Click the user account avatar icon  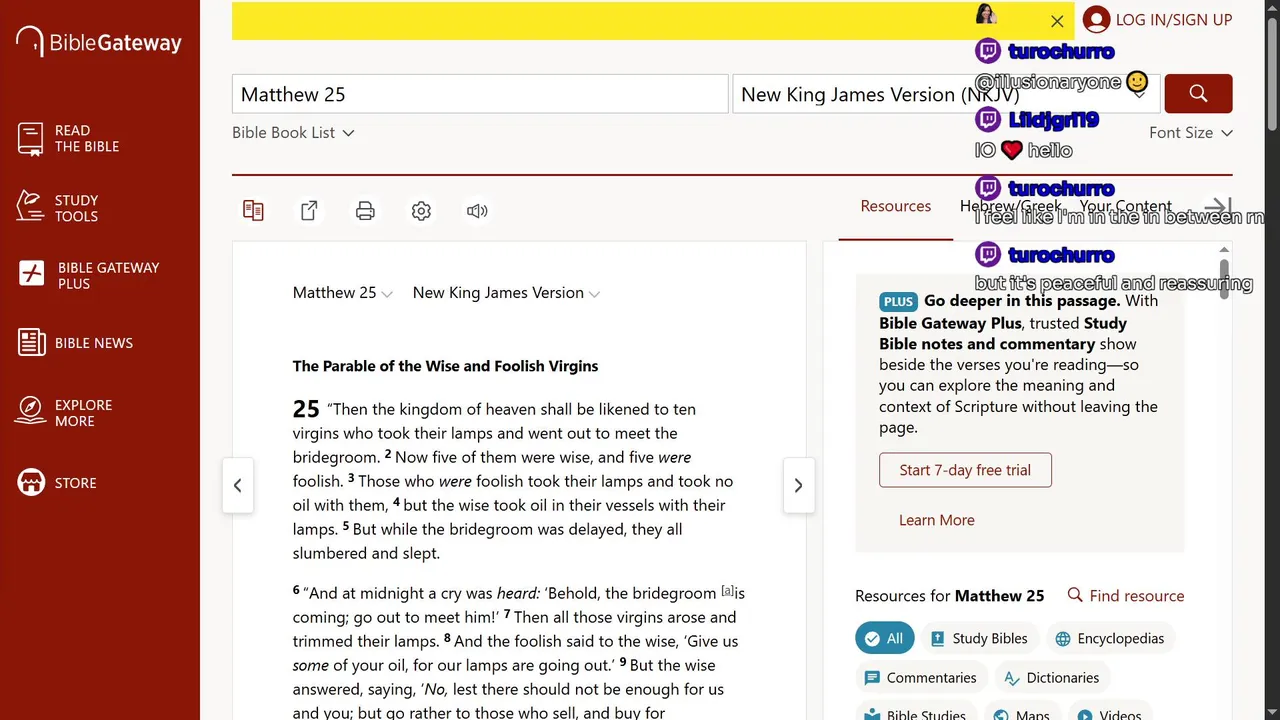pos(1096,20)
